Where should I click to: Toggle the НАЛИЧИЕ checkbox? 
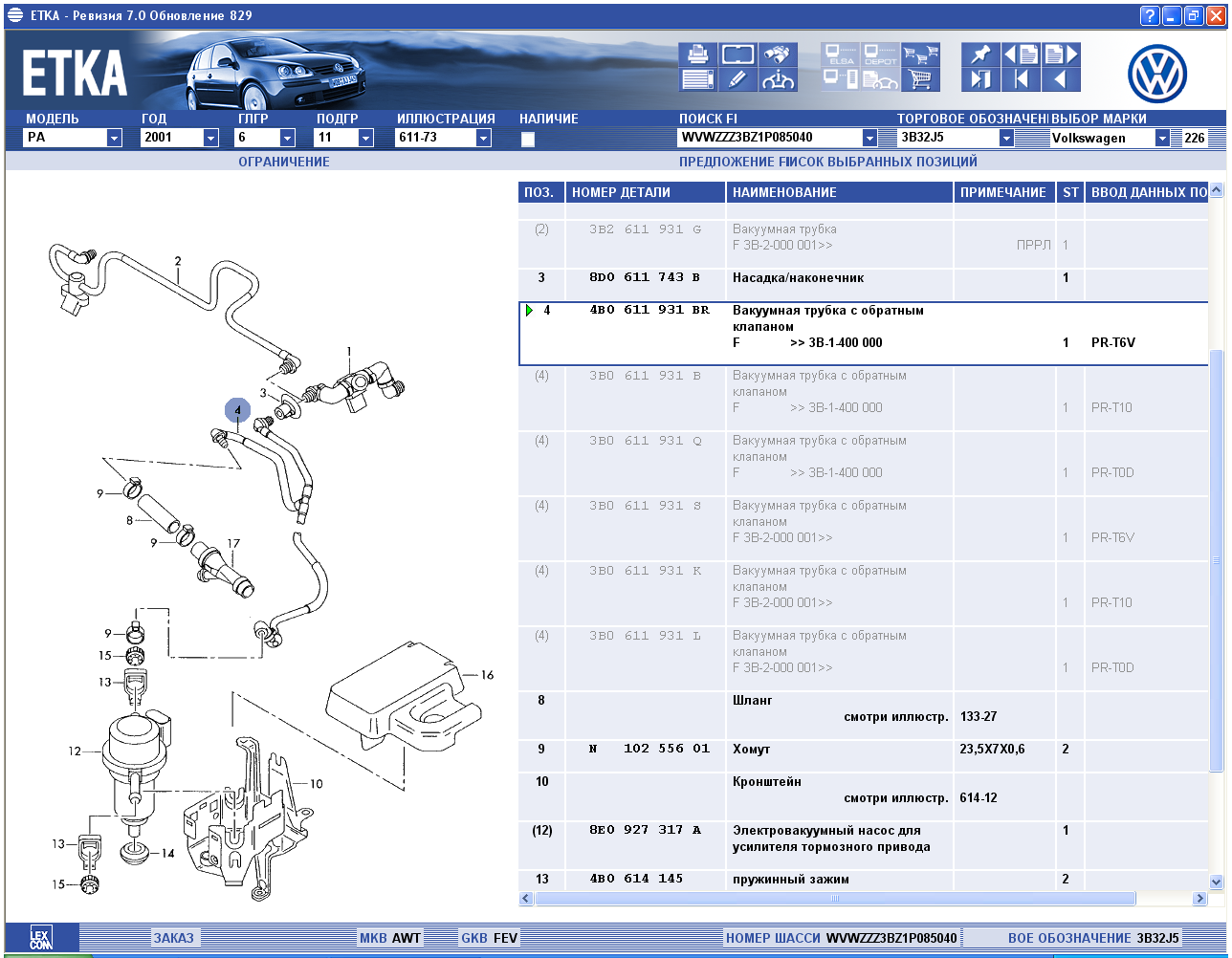(528, 139)
